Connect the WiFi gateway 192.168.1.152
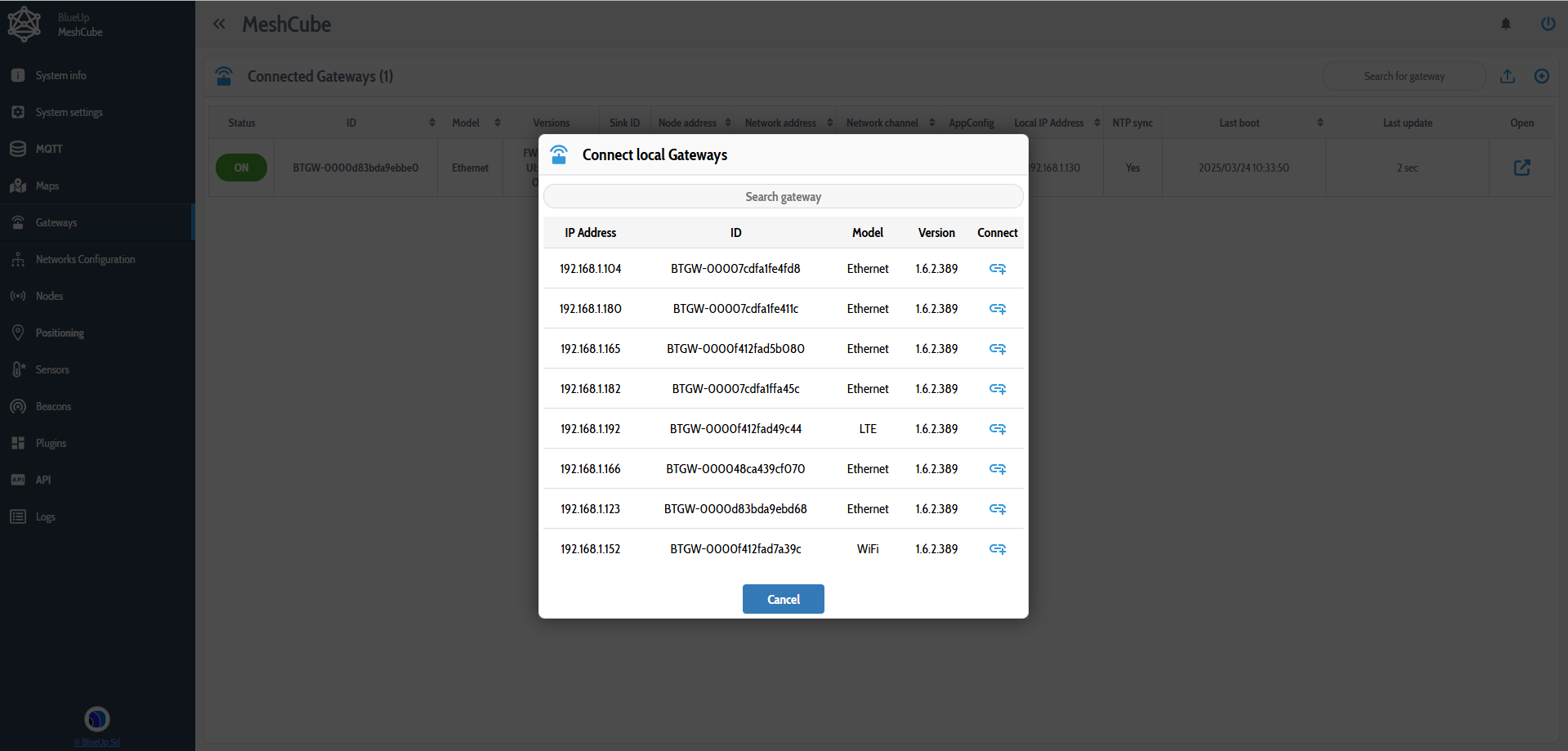This screenshot has width=1568, height=751. (997, 549)
